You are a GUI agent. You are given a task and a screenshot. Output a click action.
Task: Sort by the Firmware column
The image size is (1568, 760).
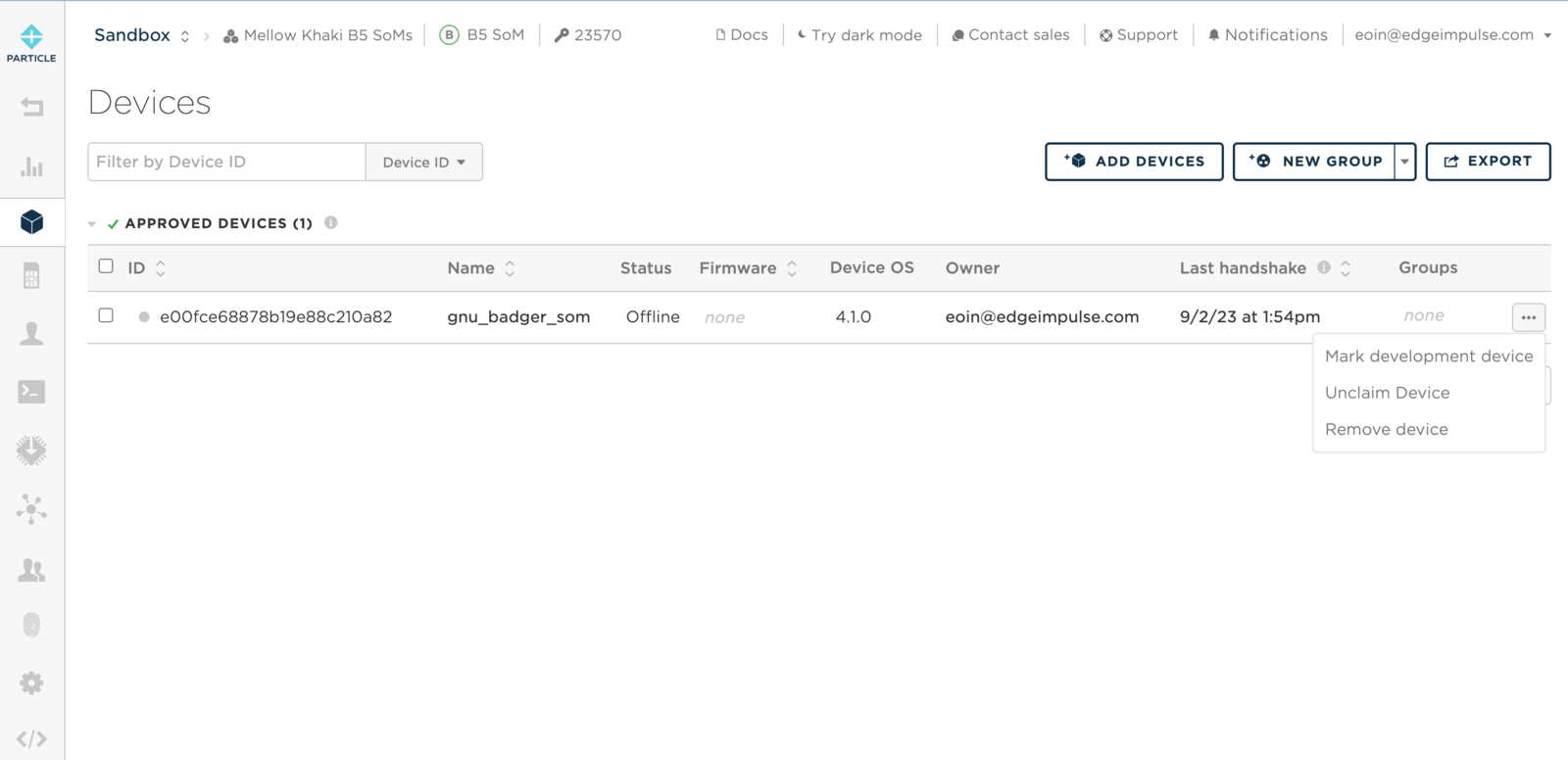click(x=792, y=268)
